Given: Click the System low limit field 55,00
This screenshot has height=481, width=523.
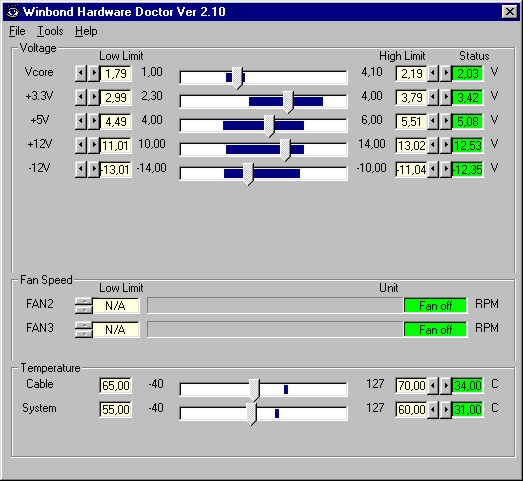Looking at the screenshot, I should click(x=116, y=410).
